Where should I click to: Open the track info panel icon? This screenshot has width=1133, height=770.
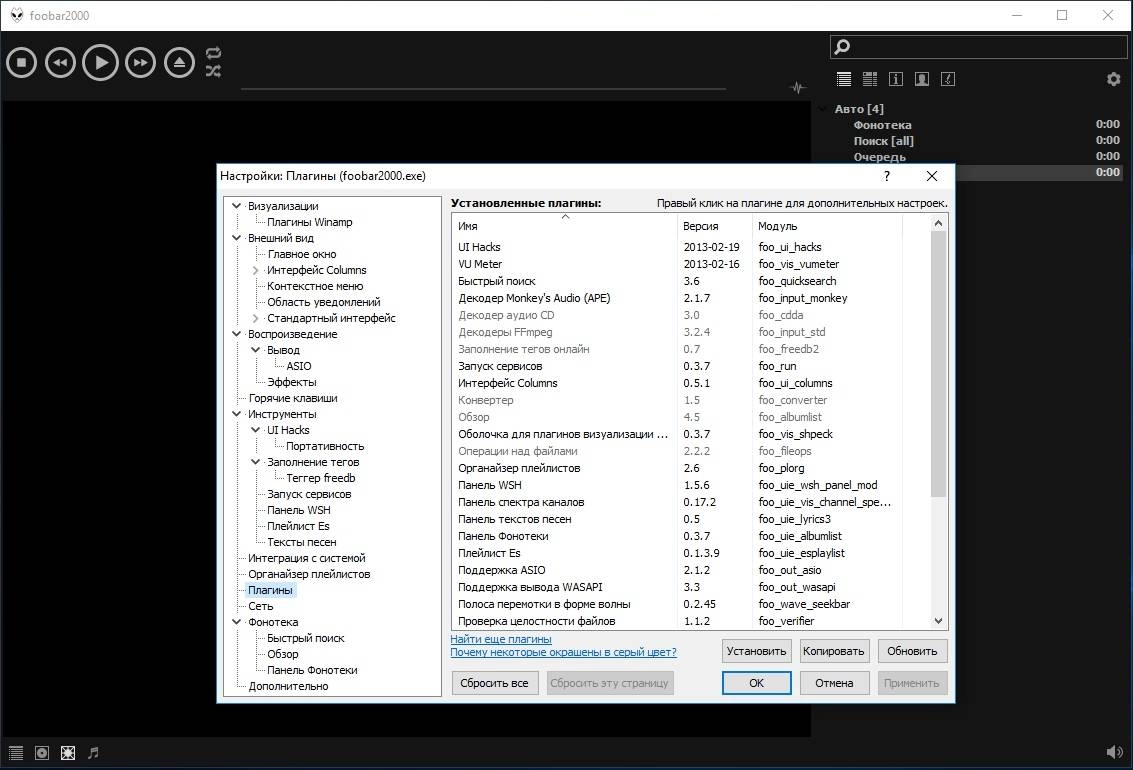[896, 79]
